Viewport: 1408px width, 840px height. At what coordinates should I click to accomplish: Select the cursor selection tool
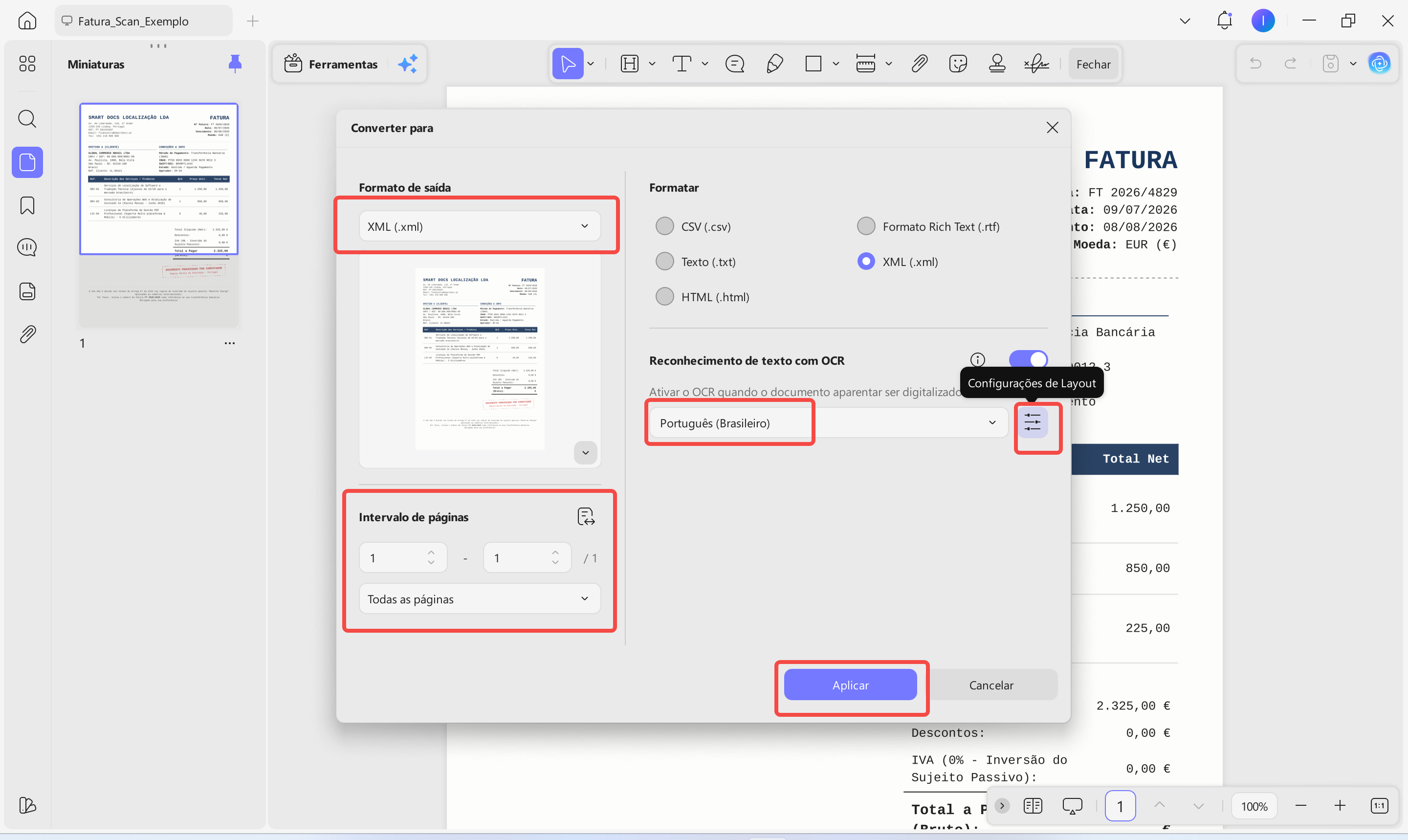[568, 64]
